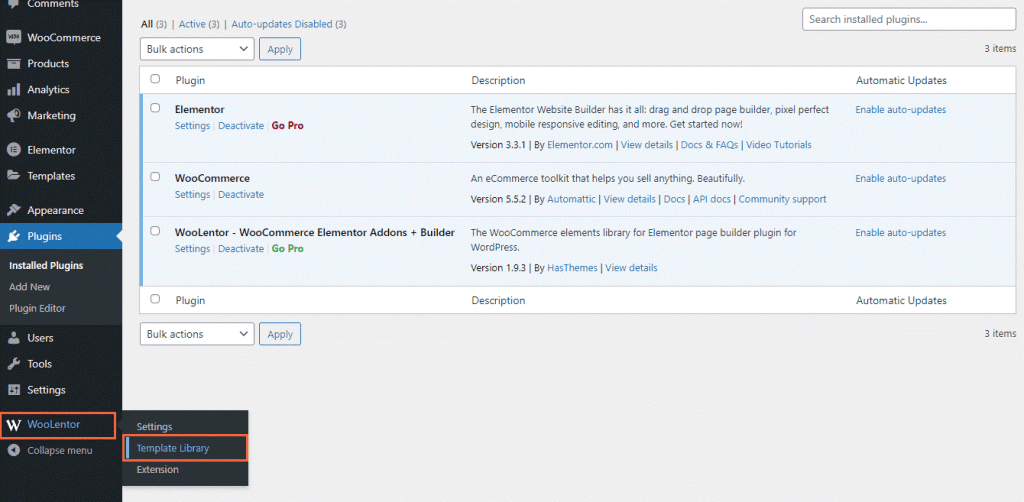Filter by All plugins
Viewport: 1024px width, 502px height.
click(147, 24)
